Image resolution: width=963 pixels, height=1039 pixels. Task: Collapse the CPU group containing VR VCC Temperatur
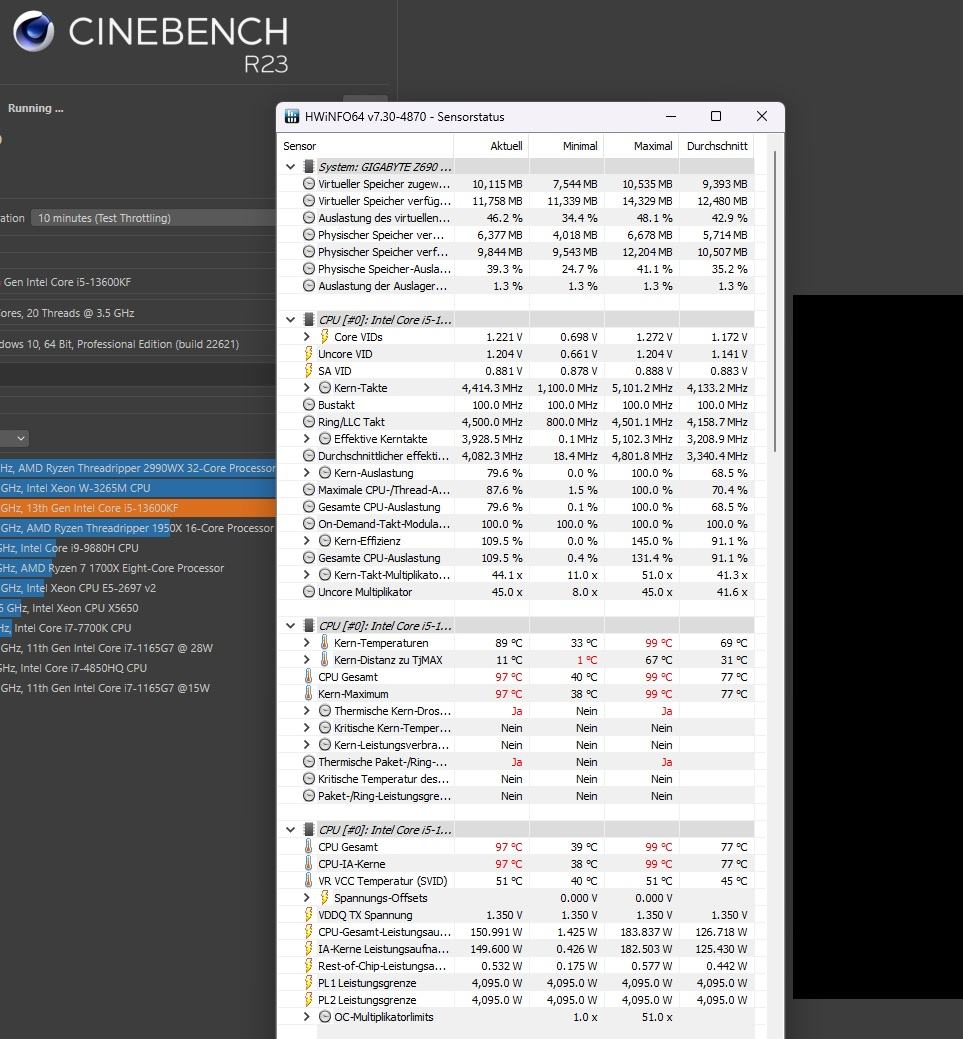(x=290, y=830)
